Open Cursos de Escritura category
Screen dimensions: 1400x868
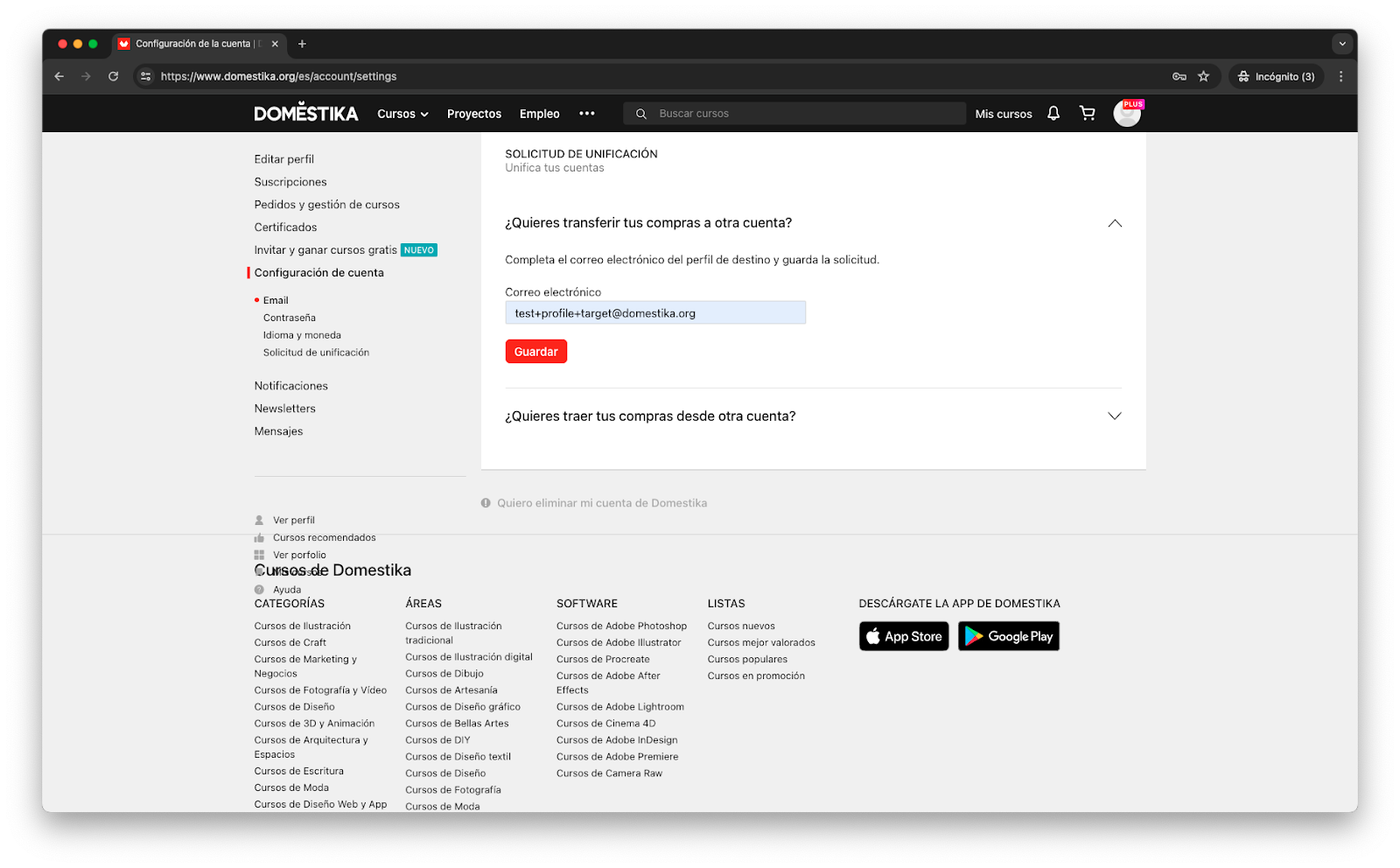[x=299, y=771]
